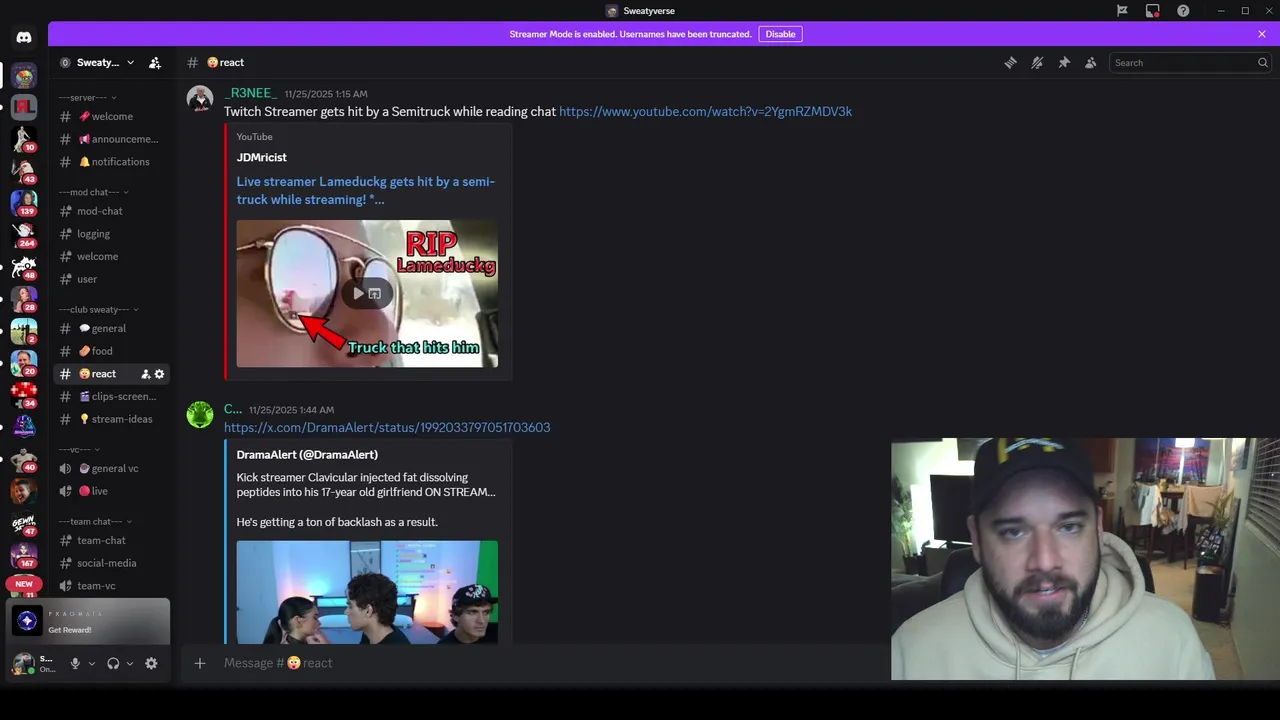Join the team-vc voice channel
The image size is (1280, 720).
click(x=111, y=586)
